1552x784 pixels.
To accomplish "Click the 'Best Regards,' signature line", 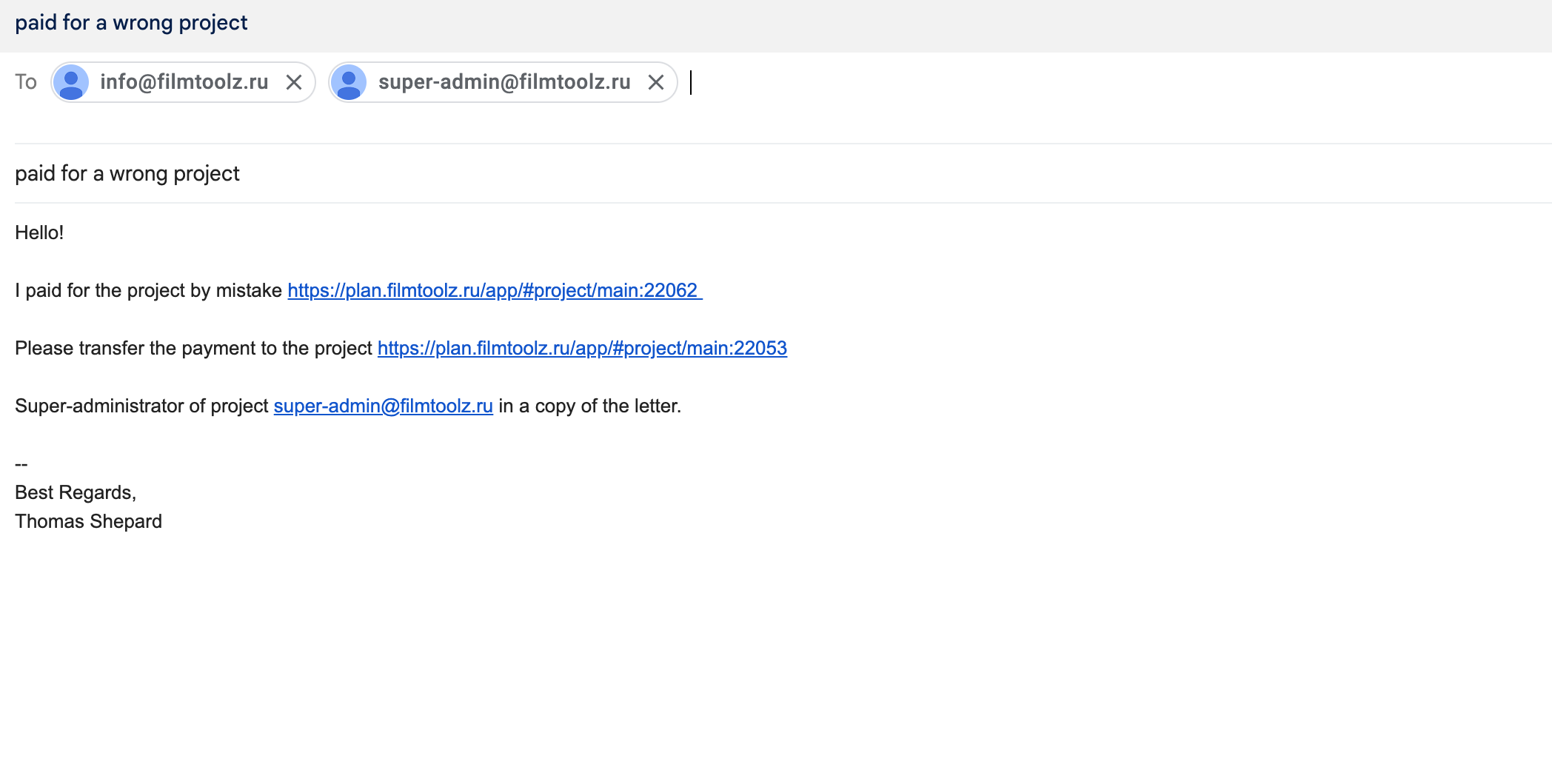I will 76,492.
